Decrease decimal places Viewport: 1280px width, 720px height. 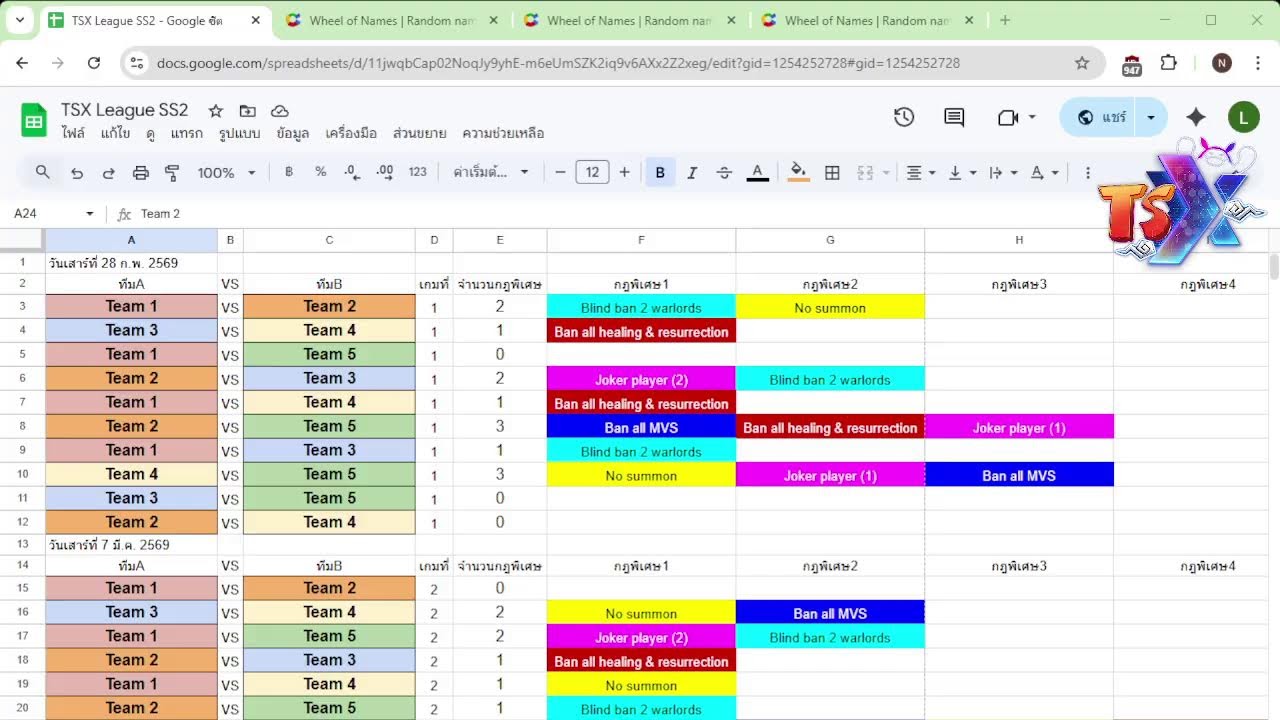pyautogui.click(x=352, y=172)
